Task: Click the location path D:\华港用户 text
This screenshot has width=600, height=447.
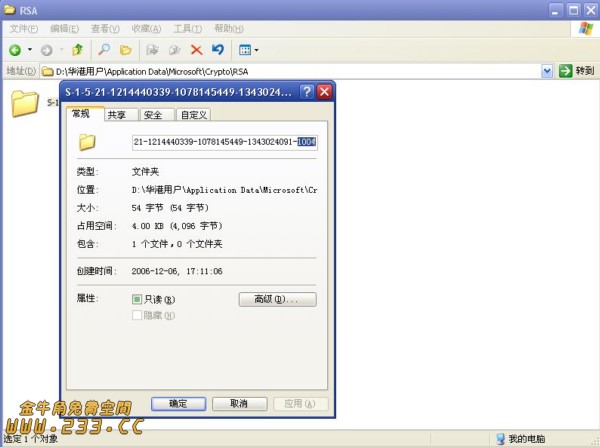Action: coord(225,190)
